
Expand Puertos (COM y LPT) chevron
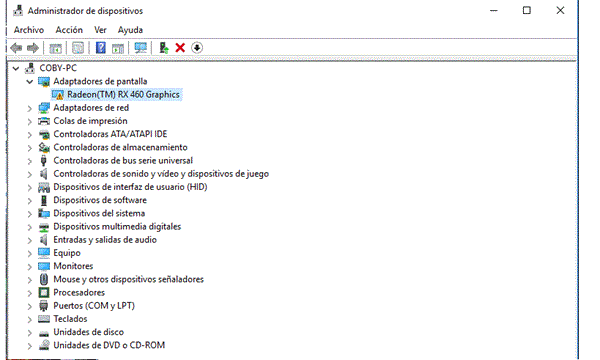click(x=29, y=306)
